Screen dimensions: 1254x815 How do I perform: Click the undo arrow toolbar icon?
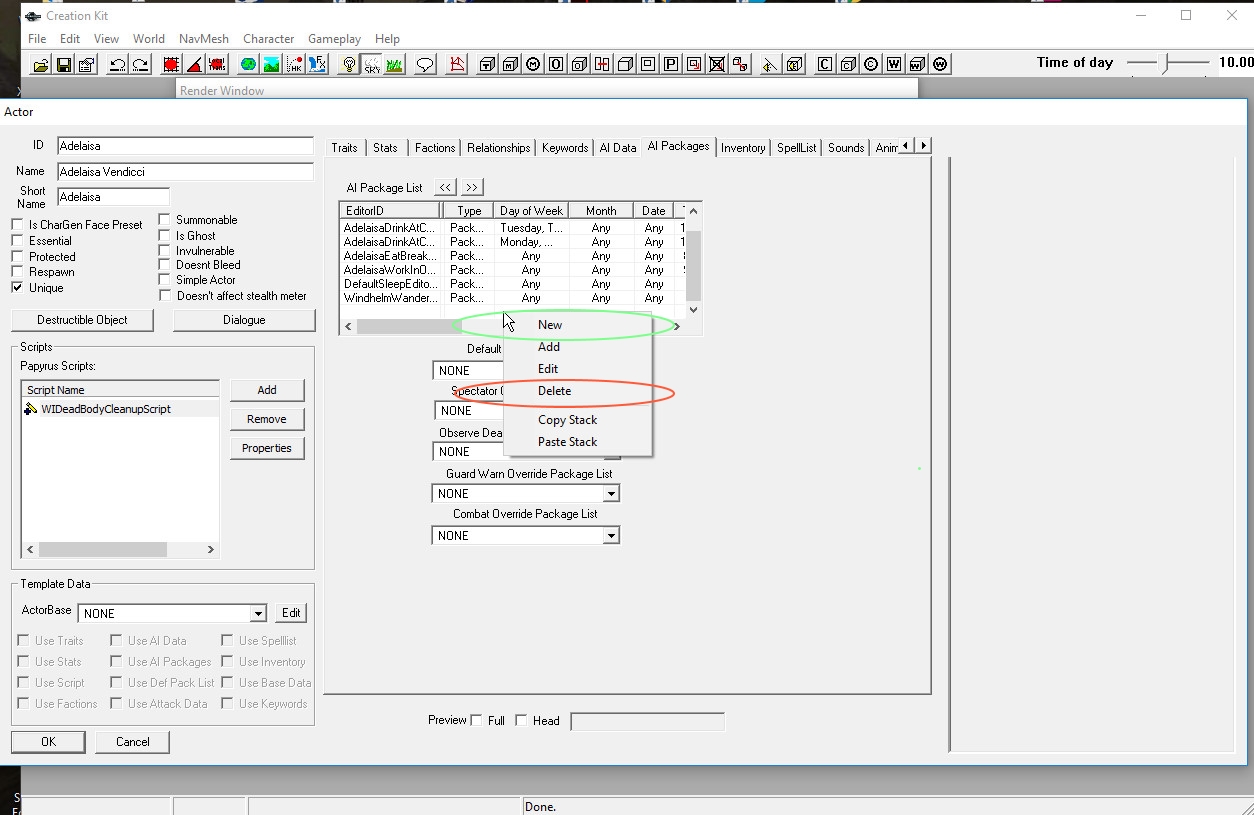[117, 65]
